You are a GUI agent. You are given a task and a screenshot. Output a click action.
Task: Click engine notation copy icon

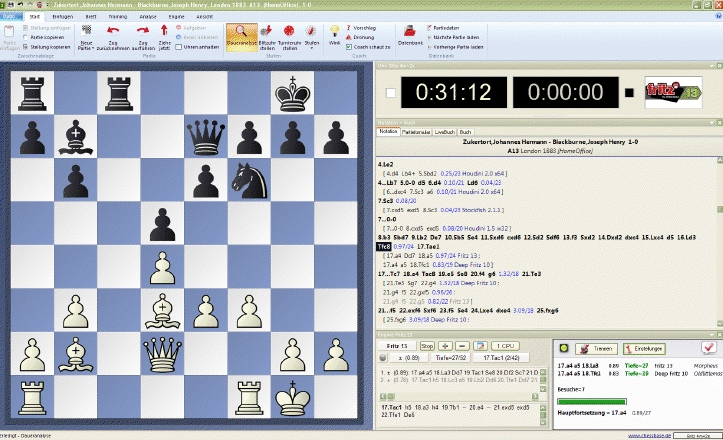point(480,346)
